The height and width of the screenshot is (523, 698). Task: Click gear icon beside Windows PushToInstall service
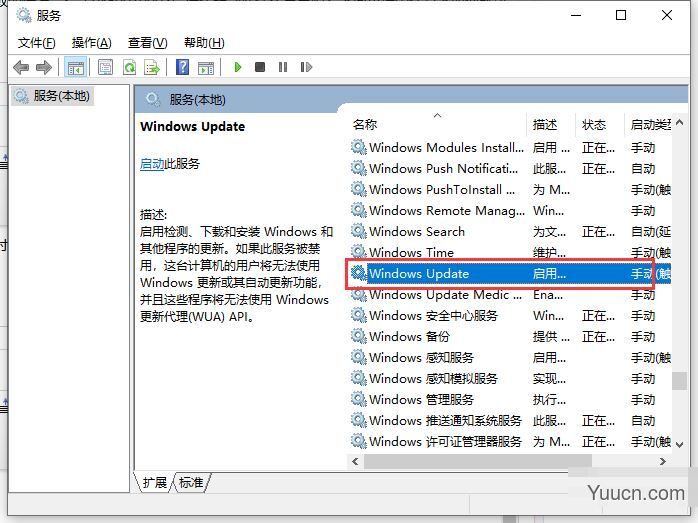click(358, 189)
